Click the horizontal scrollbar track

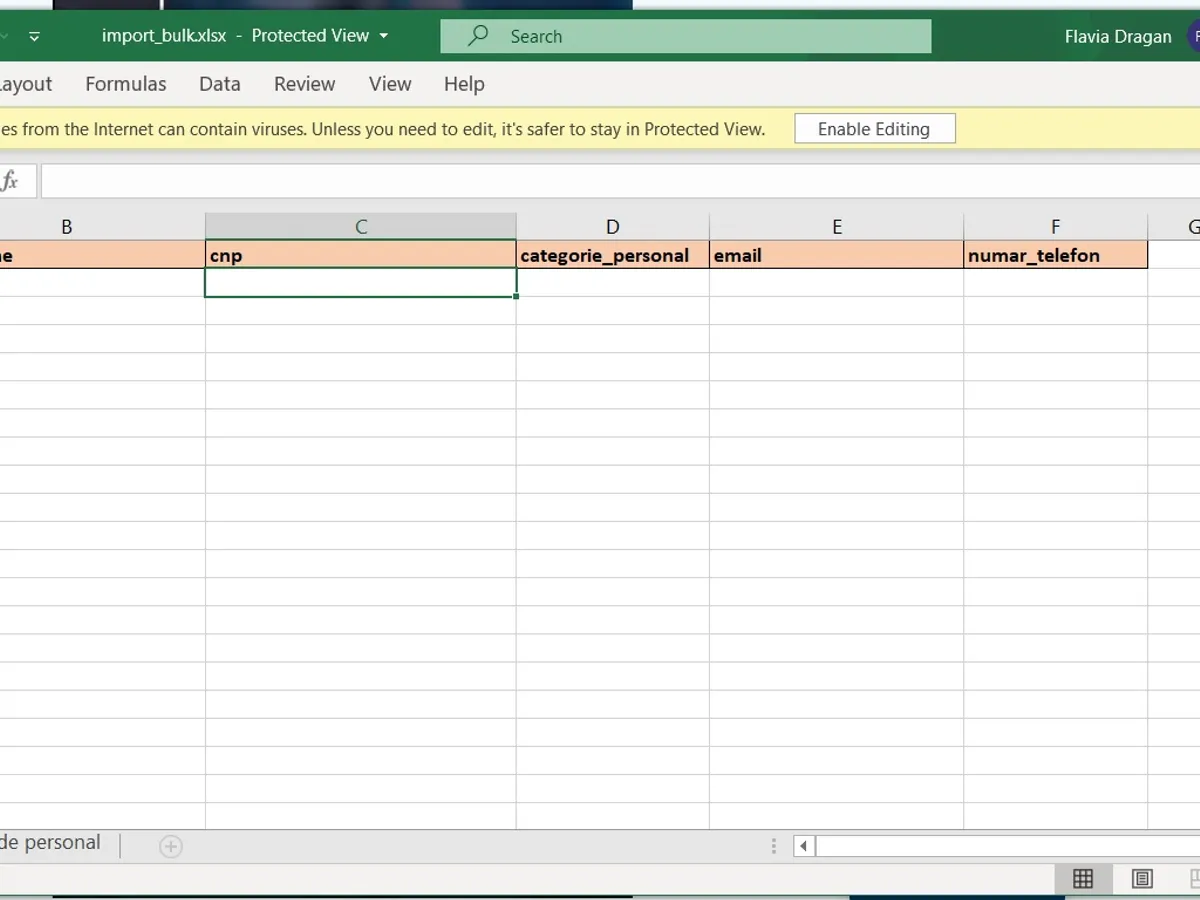[x=1000, y=847]
